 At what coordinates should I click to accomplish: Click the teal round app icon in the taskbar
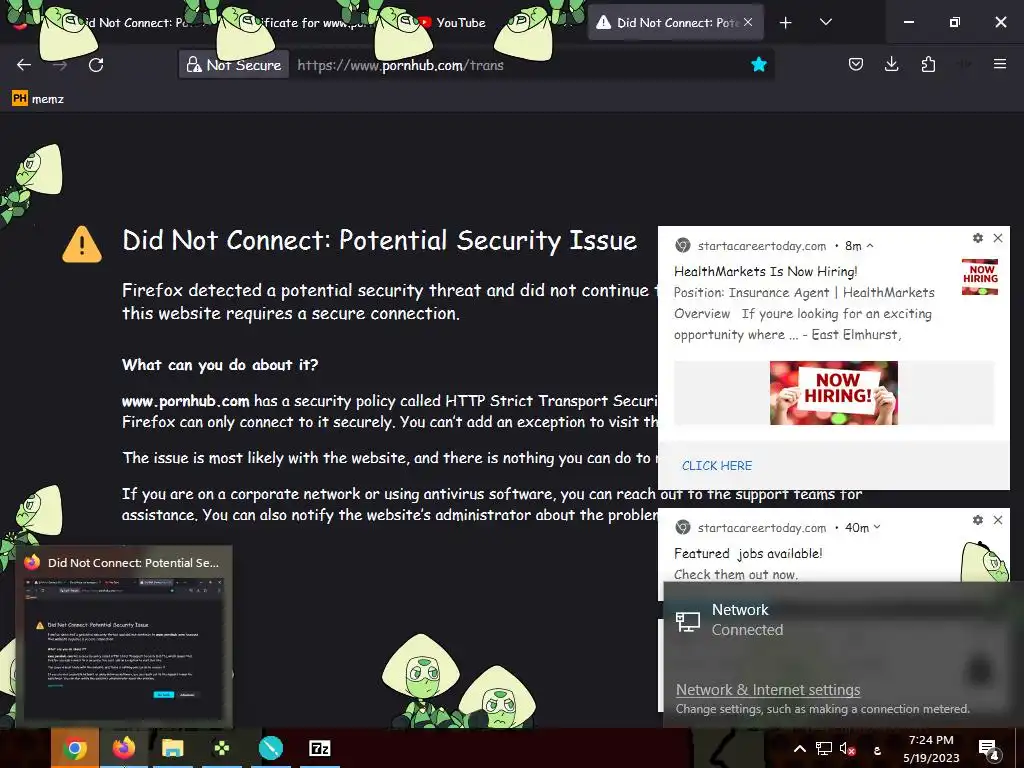(x=270, y=748)
